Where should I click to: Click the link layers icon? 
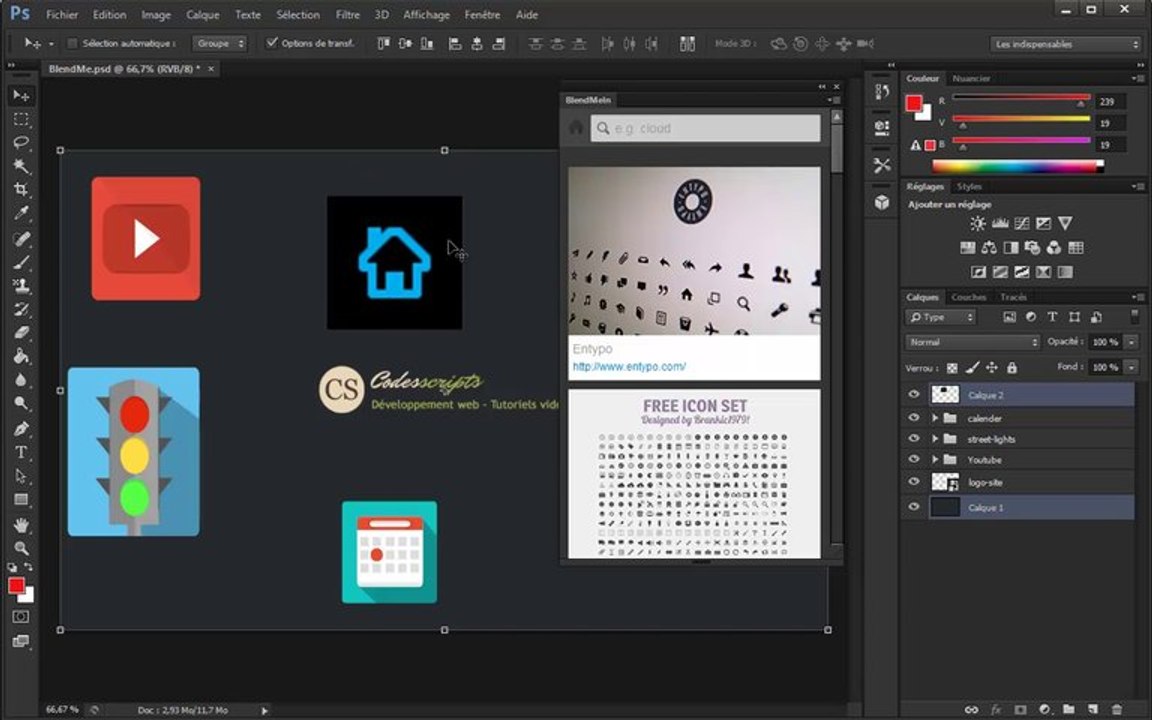[x=971, y=709]
